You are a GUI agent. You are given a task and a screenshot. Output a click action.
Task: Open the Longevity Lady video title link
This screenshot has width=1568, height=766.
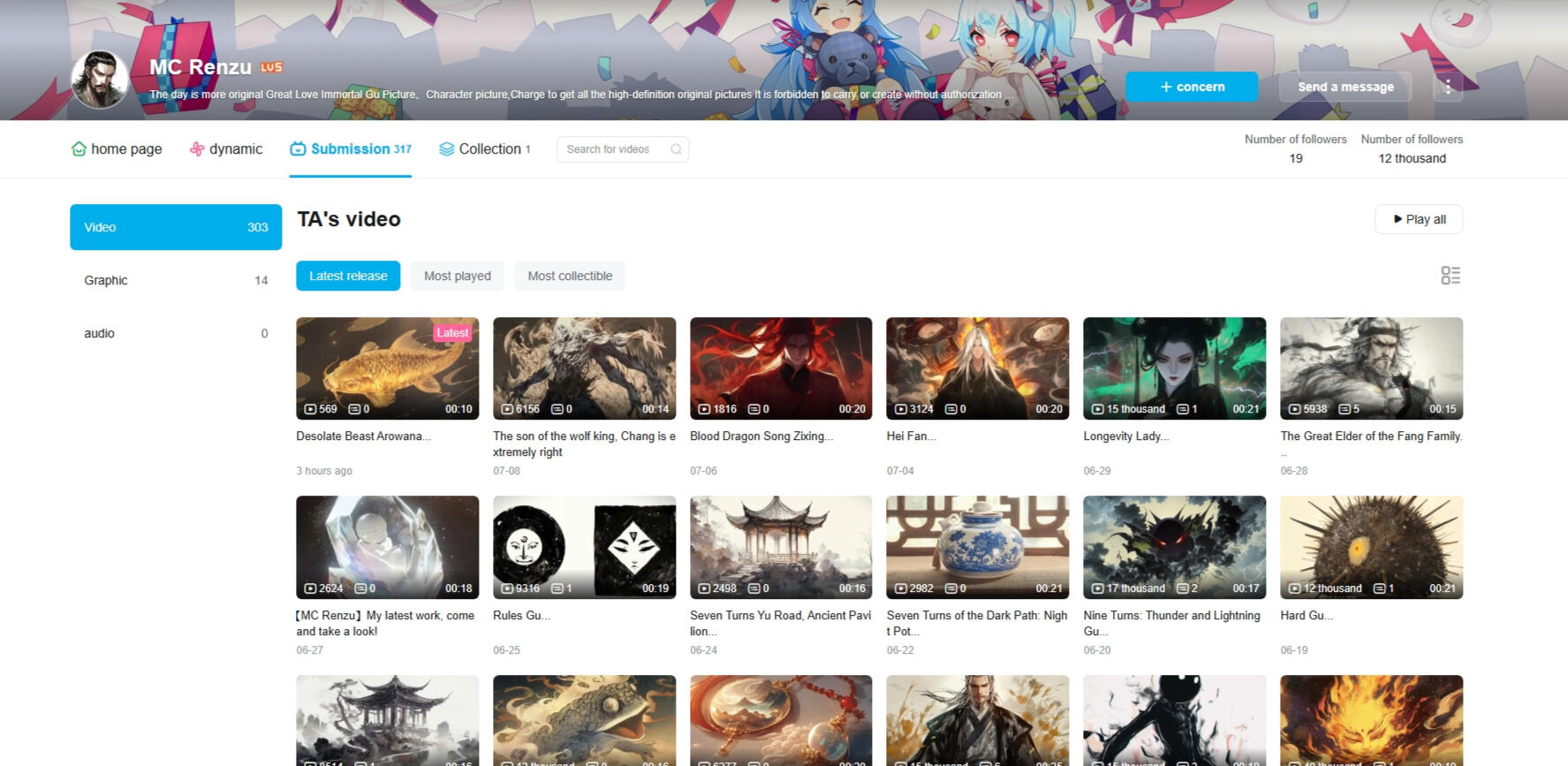[1125, 436]
